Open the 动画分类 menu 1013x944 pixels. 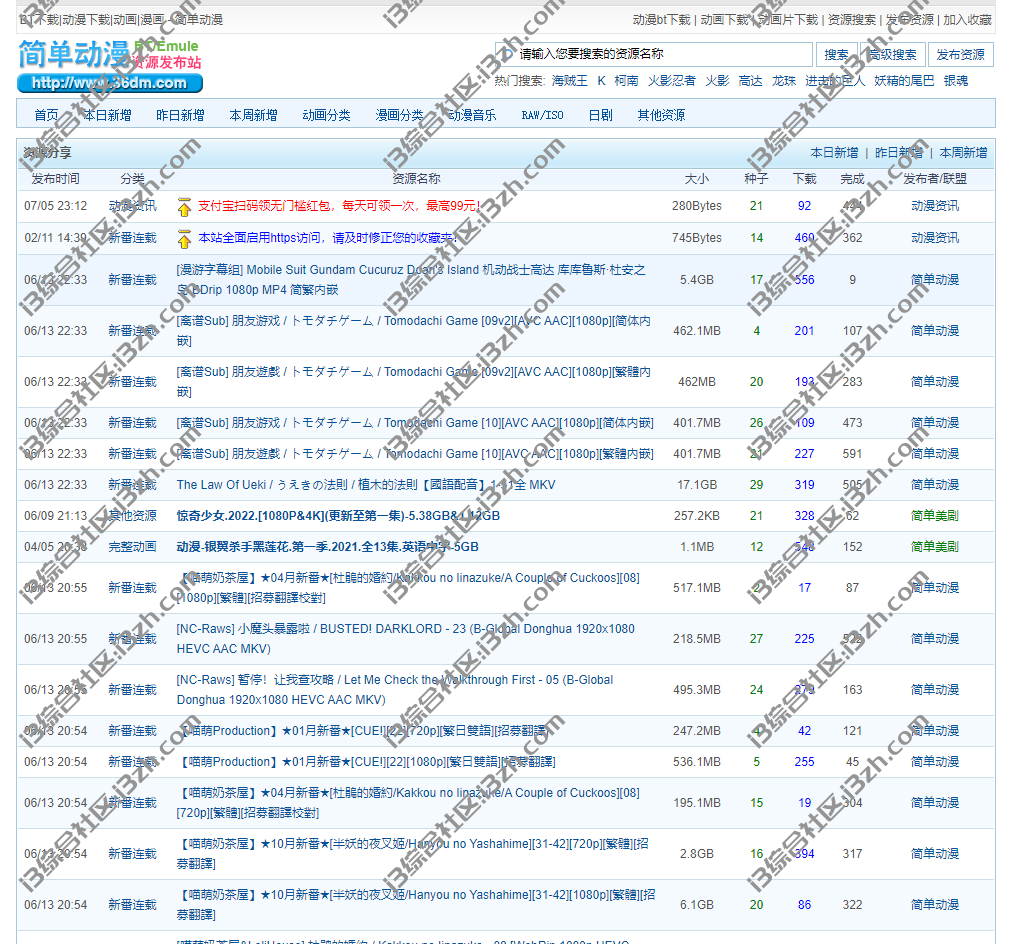[326, 115]
